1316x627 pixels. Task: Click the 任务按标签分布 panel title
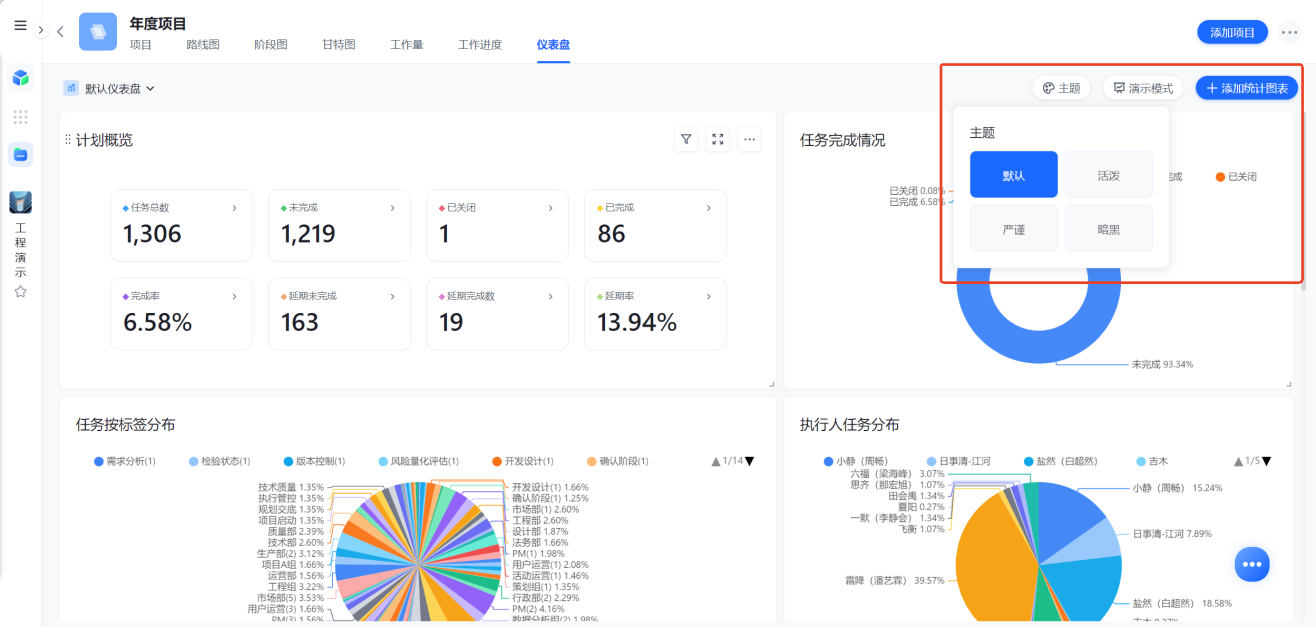(x=125, y=425)
